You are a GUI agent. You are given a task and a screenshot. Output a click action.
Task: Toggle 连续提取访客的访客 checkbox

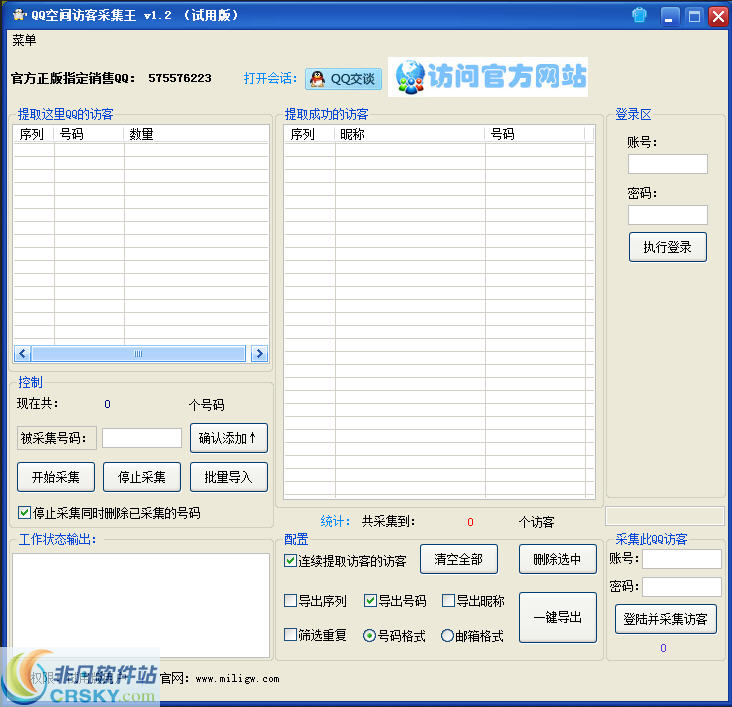pos(290,560)
